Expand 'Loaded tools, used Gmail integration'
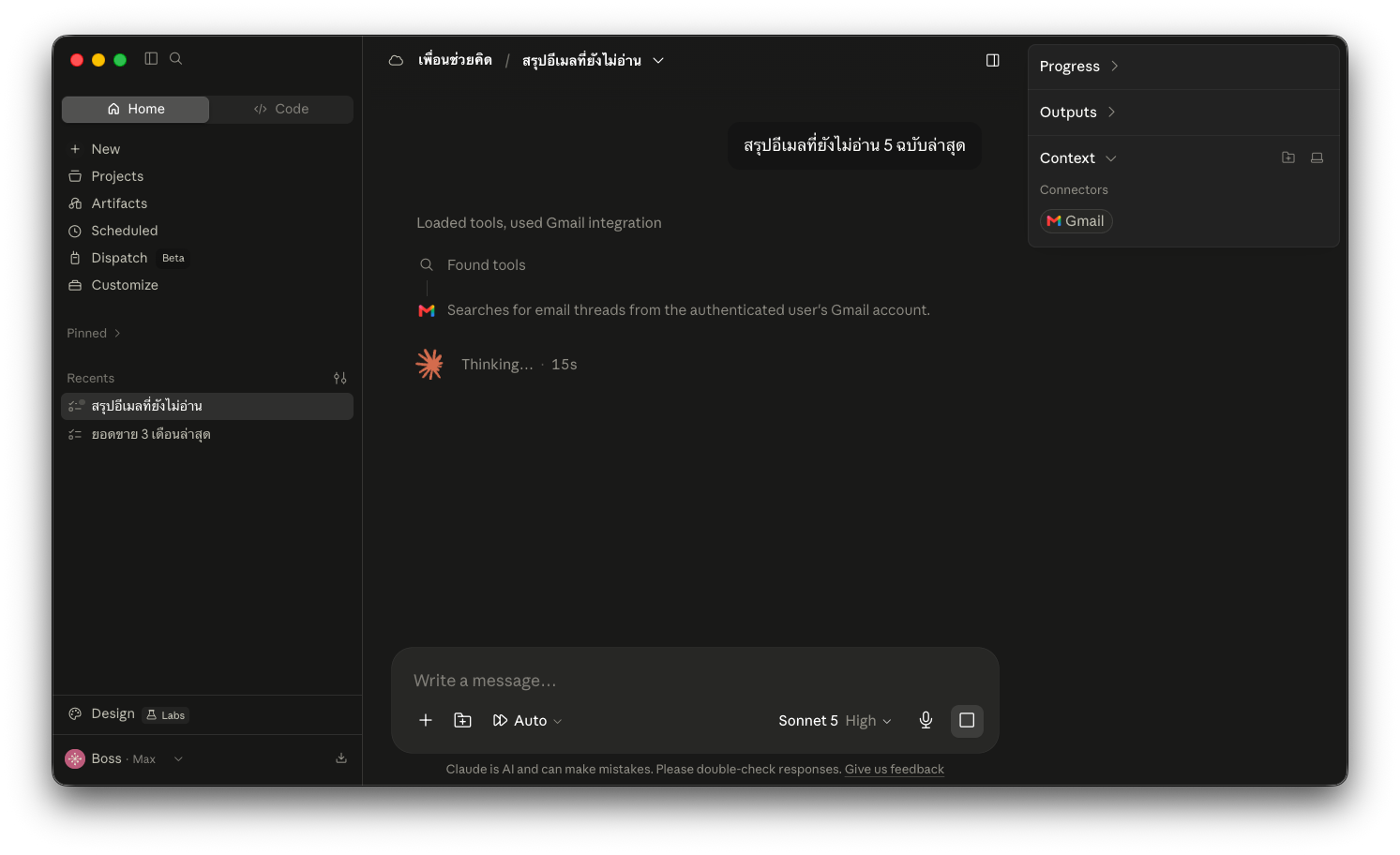Viewport: 1400px width, 855px height. point(539,223)
